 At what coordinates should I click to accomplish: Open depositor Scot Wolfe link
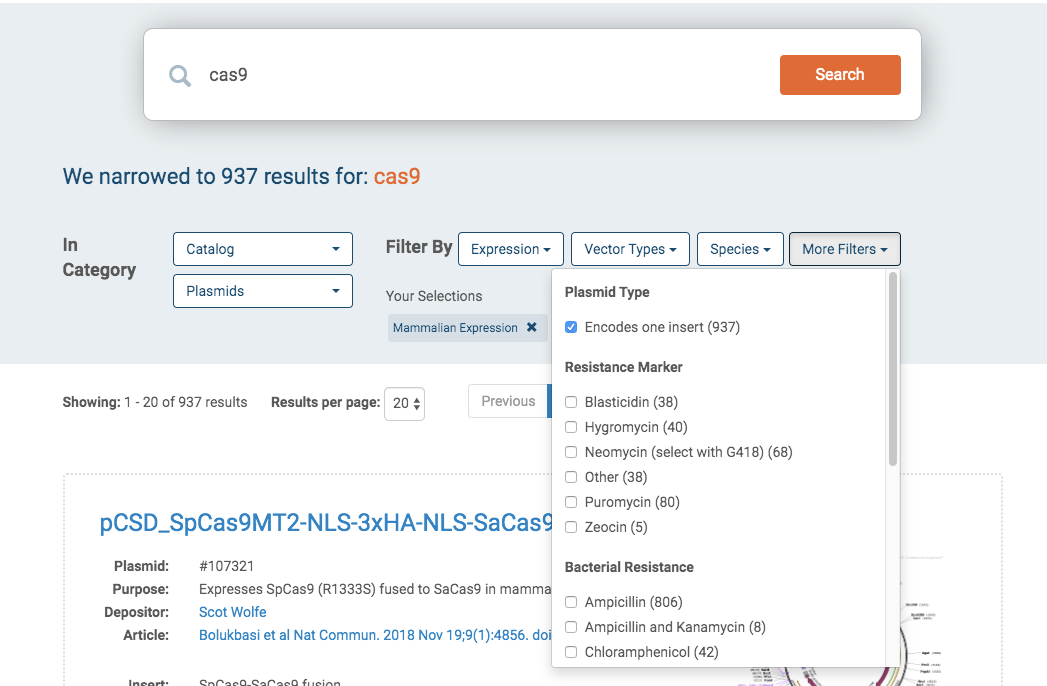[x=232, y=612]
